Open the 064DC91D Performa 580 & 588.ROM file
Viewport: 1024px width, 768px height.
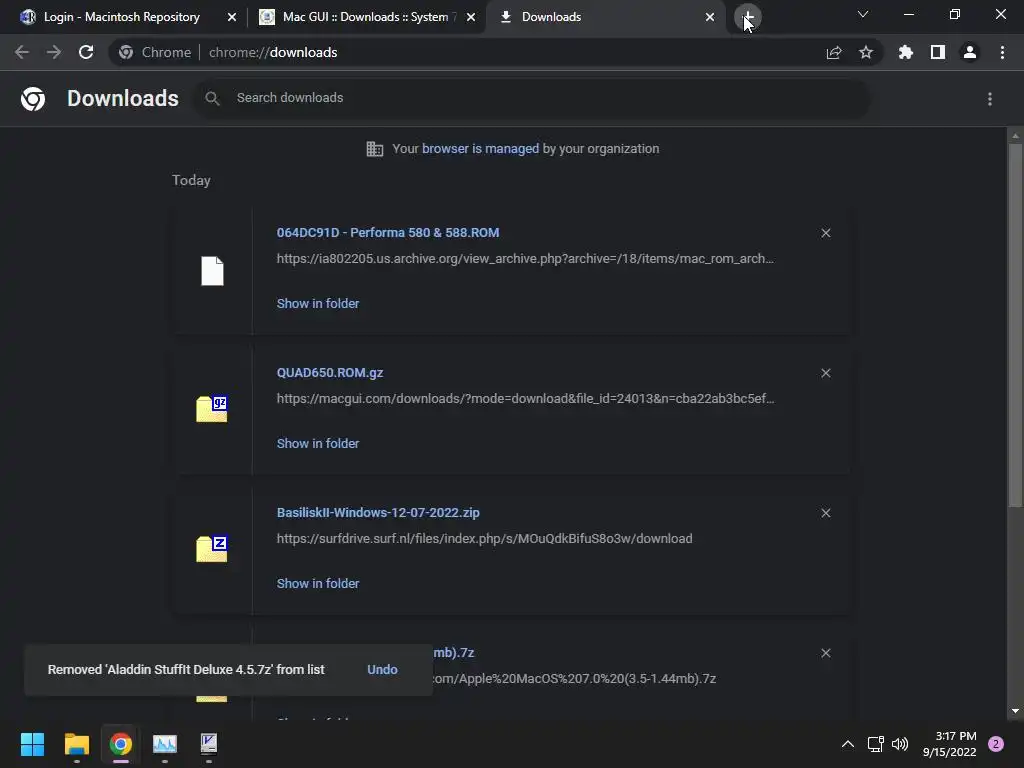(x=388, y=232)
